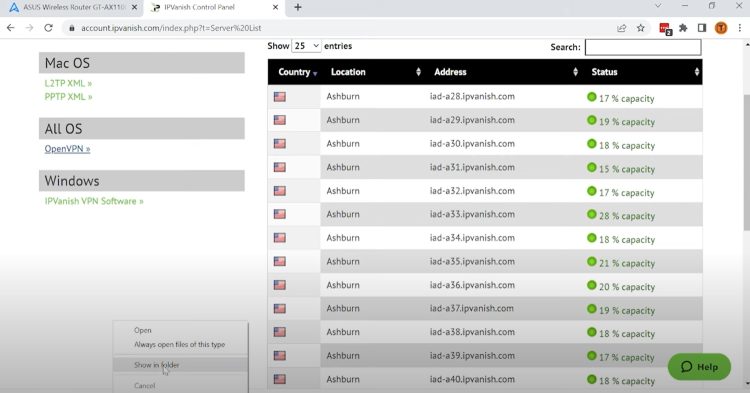Click US flag for iad-a31 row
Image resolution: width=750 pixels, height=393 pixels.
pyautogui.click(x=280, y=167)
